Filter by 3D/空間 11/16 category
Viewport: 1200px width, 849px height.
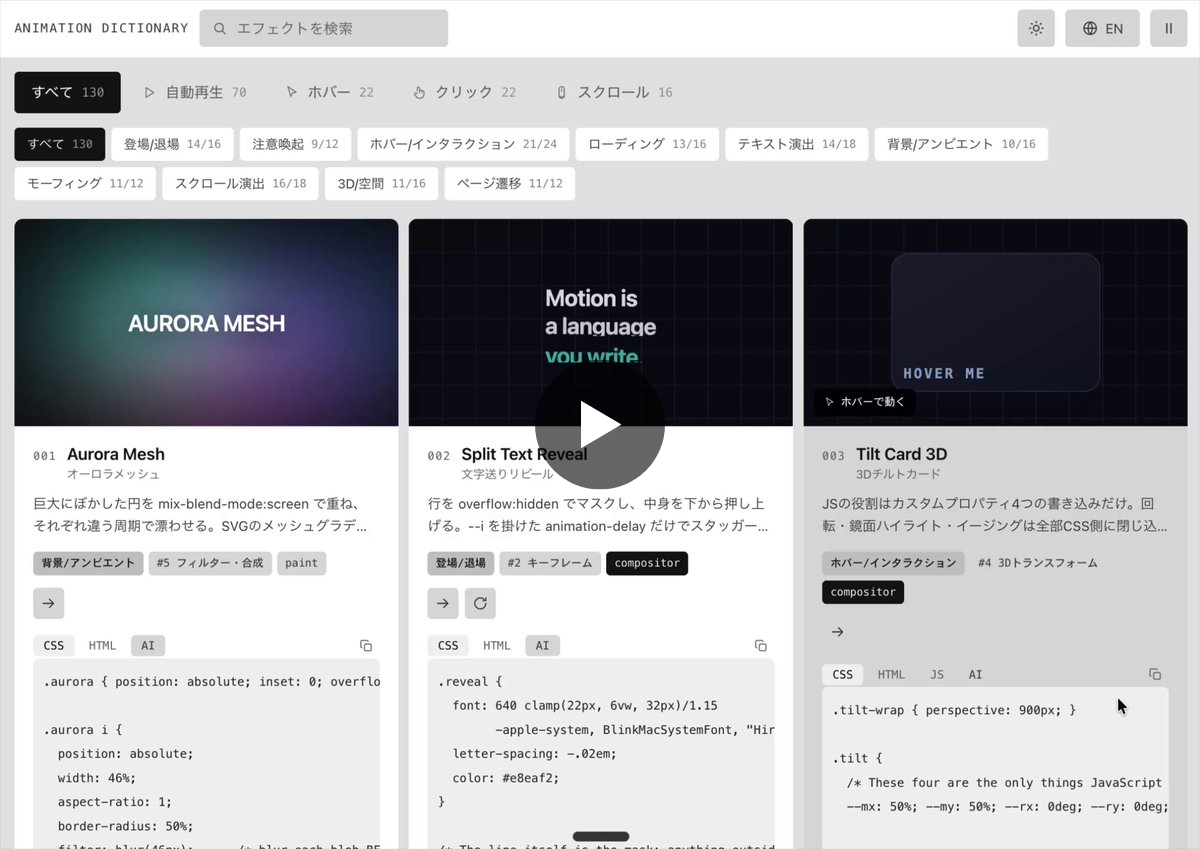point(381,184)
